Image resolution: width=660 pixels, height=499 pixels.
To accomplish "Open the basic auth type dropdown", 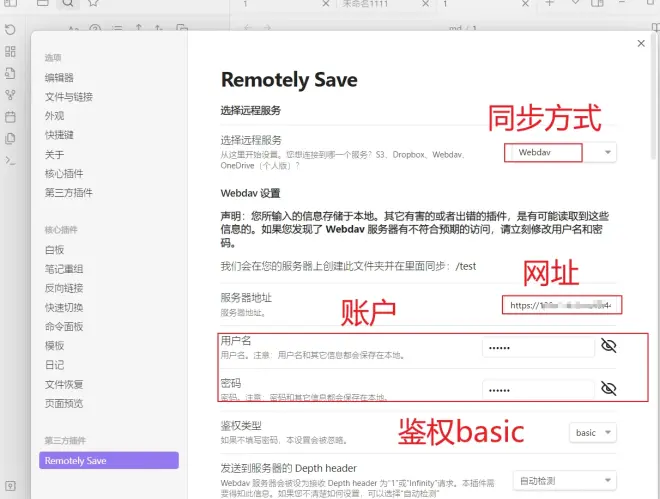I will [x=593, y=433].
